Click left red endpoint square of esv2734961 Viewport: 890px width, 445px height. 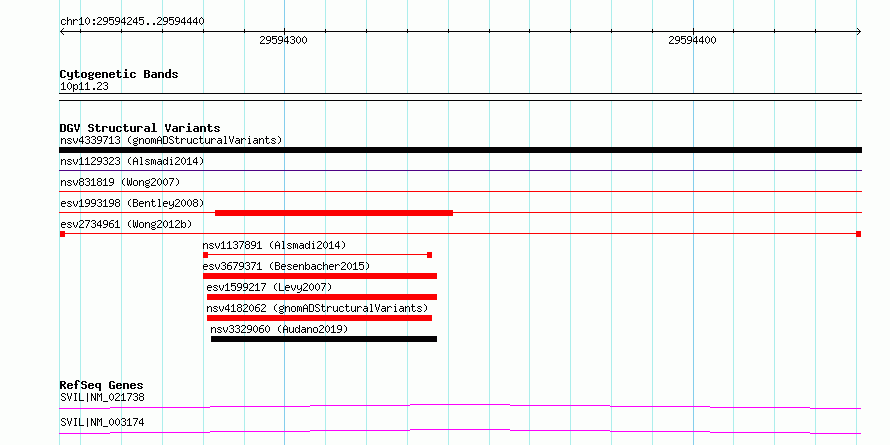62,234
